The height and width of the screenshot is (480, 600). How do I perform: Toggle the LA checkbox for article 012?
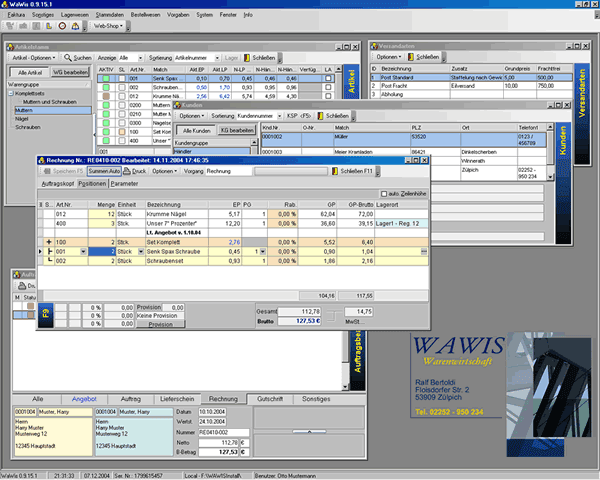pos(328,96)
